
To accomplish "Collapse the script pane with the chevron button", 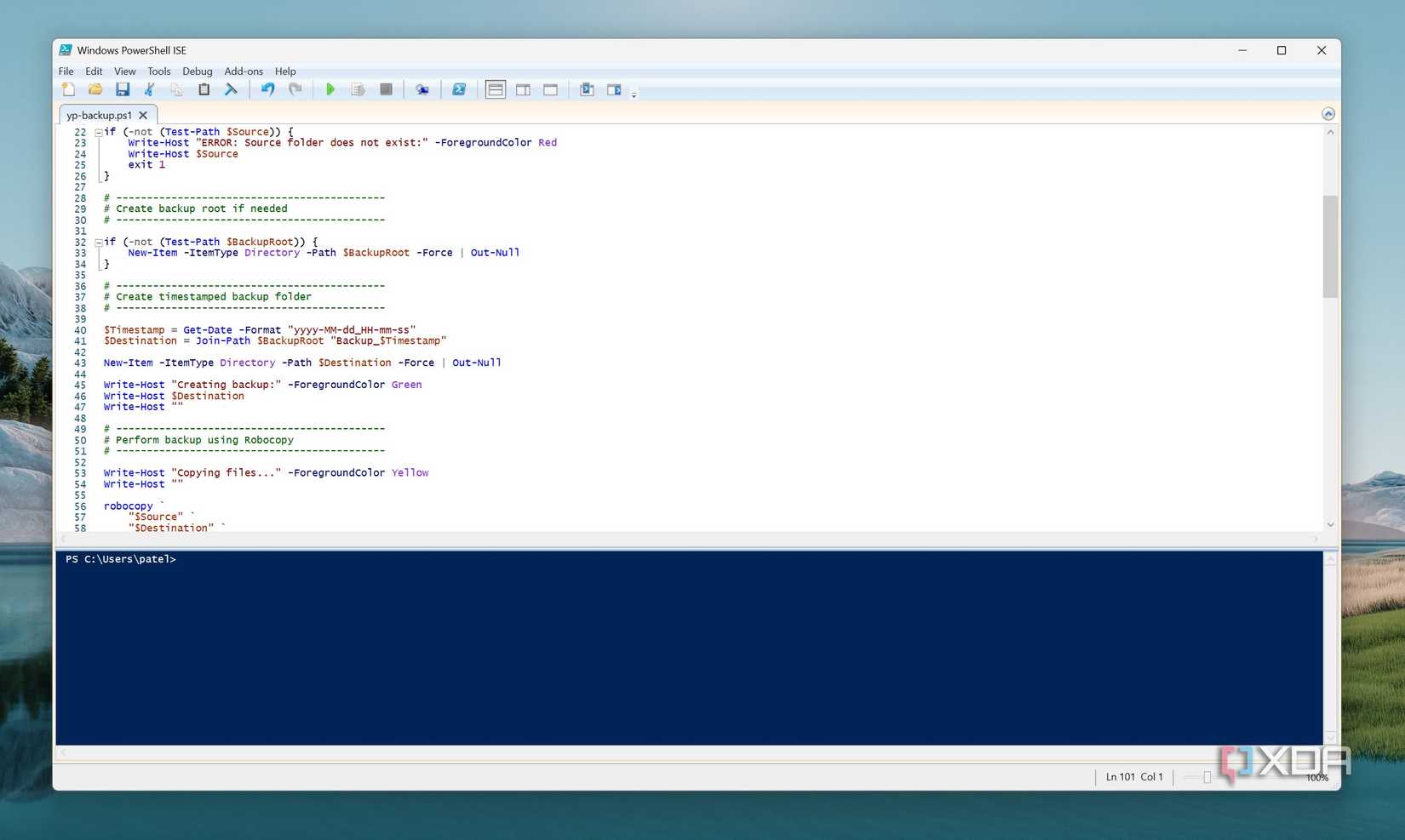I will (x=1328, y=114).
